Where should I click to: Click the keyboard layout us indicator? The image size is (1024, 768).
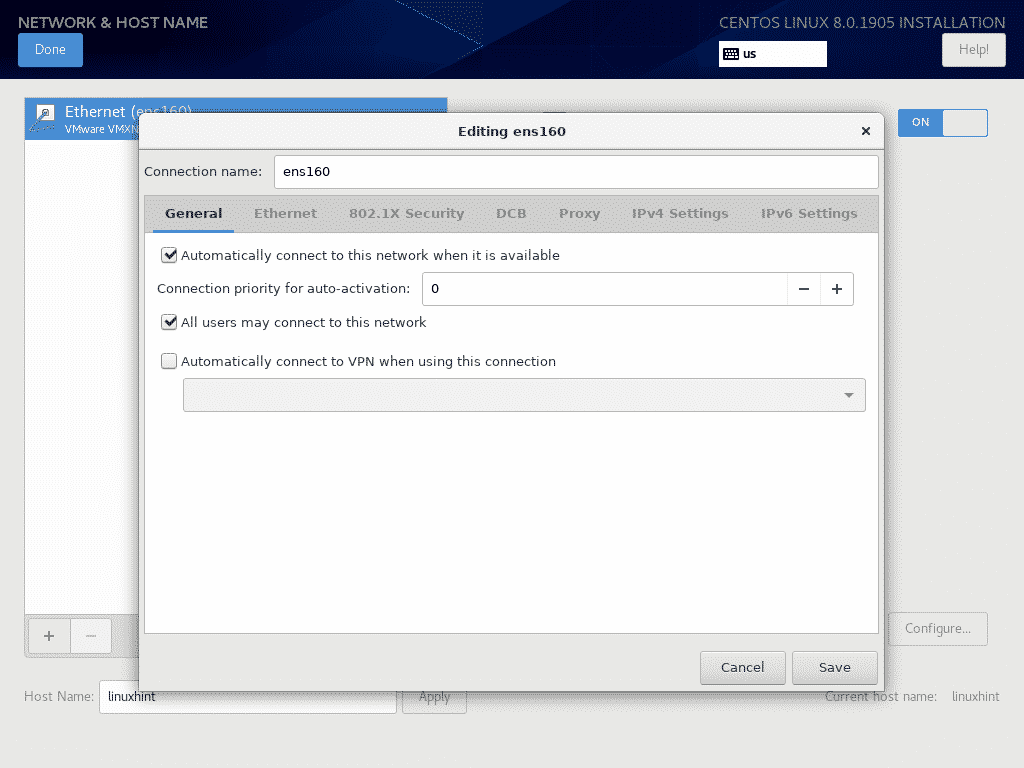tap(772, 54)
